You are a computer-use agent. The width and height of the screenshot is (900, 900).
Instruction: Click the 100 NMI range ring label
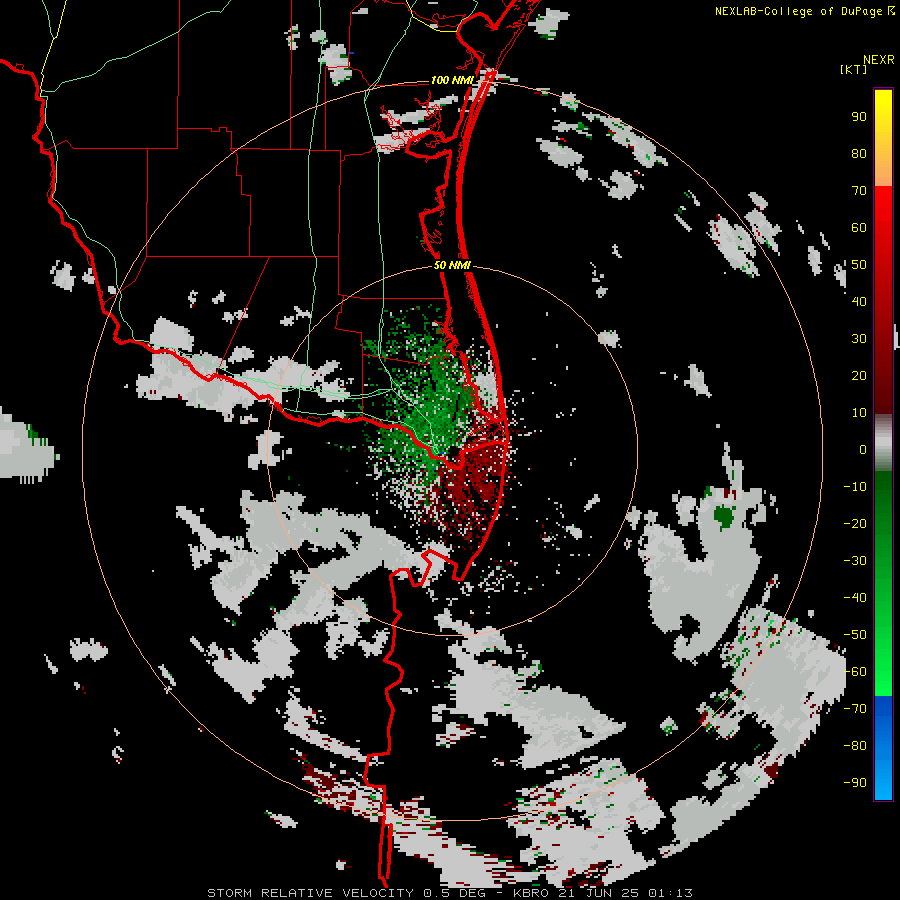[452, 80]
